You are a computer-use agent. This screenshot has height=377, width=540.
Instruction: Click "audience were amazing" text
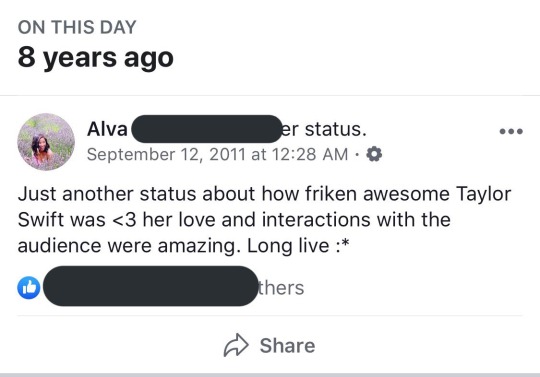[x=127, y=247]
